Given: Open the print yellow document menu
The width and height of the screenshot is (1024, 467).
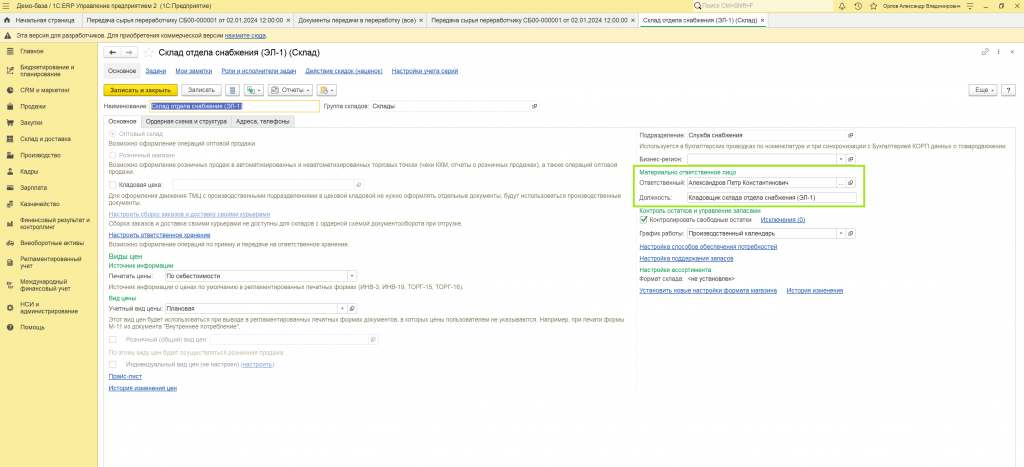Looking at the screenshot, I should [326, 90].
